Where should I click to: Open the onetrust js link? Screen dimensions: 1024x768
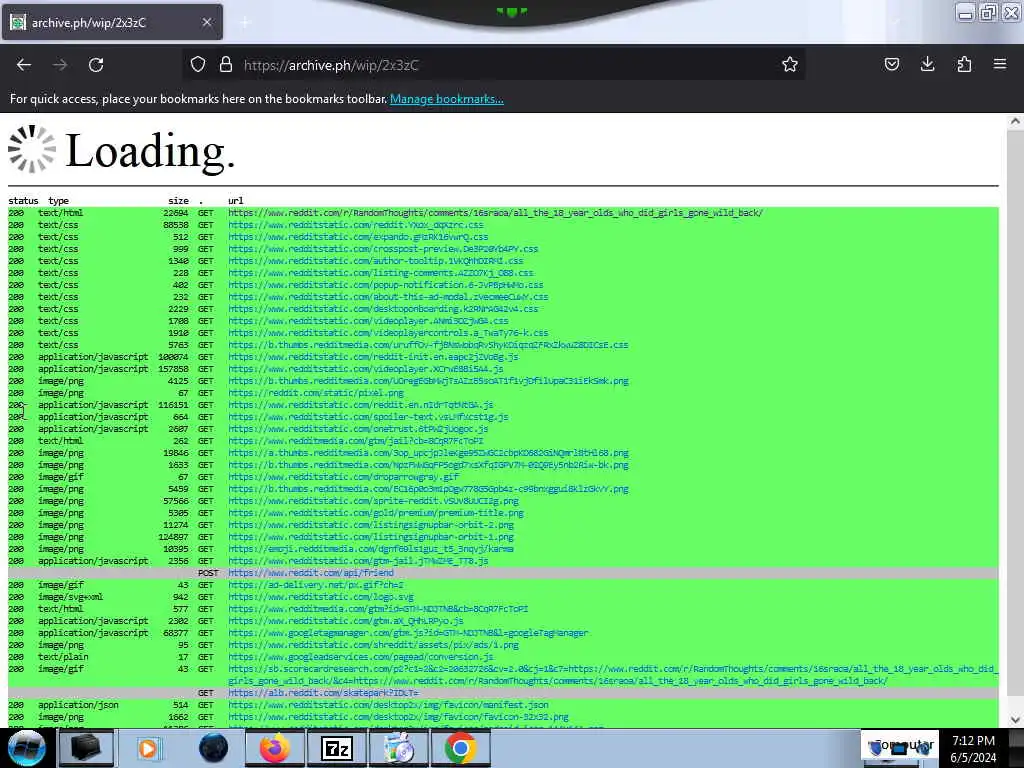click(358, 429)
